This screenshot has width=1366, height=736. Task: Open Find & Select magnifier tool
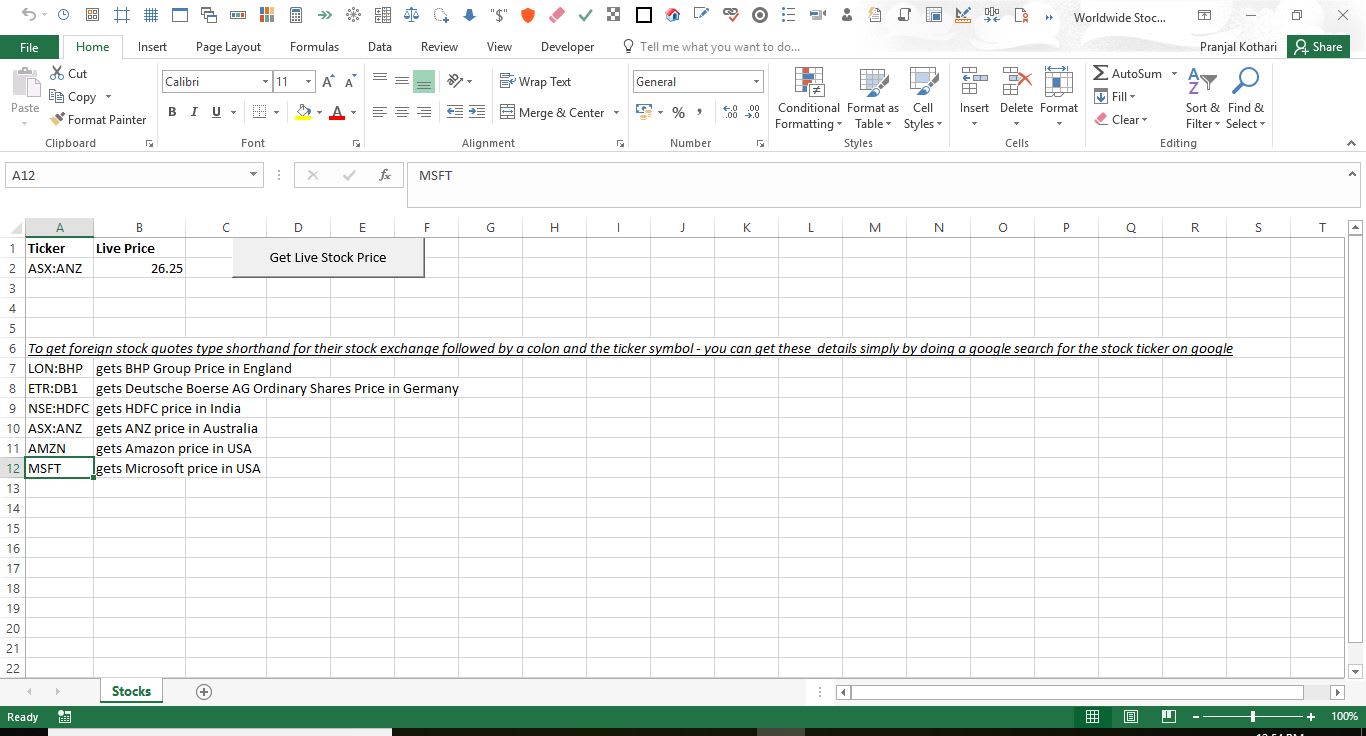click(1246, 84)
